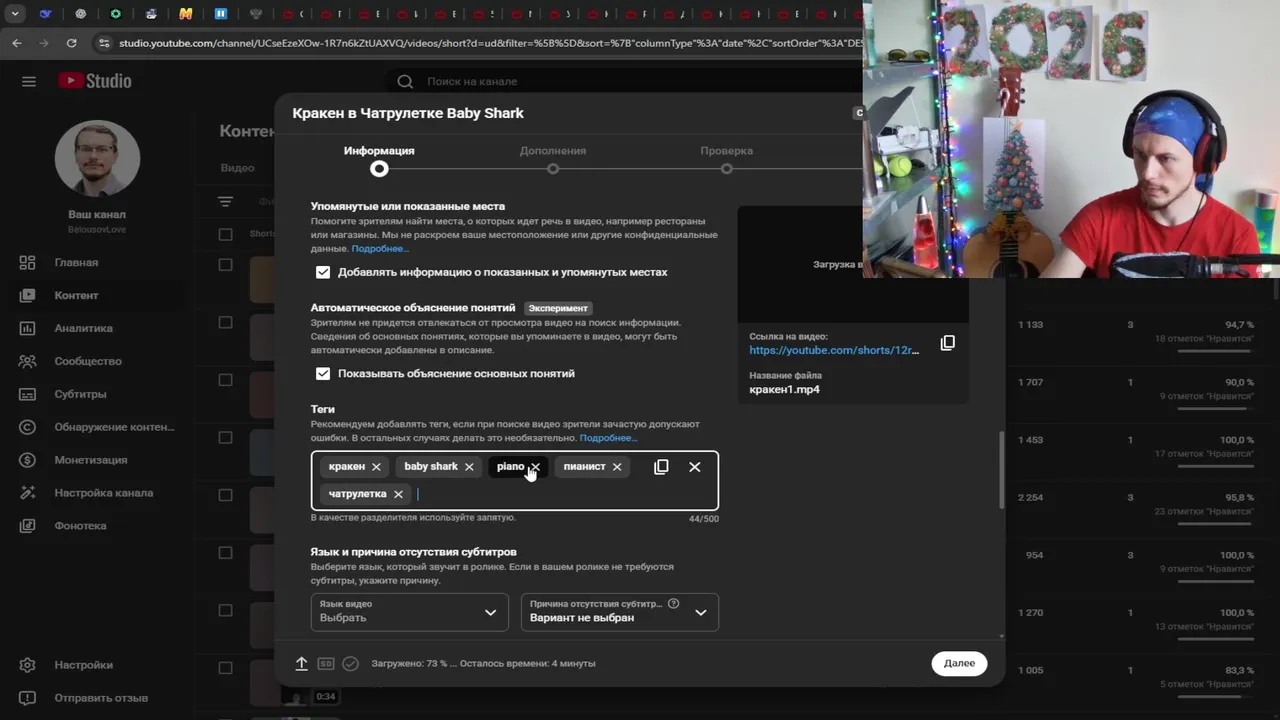Open Причина отсутствия субтитров dropdown

pyautogui.click(x=619, y=612)
